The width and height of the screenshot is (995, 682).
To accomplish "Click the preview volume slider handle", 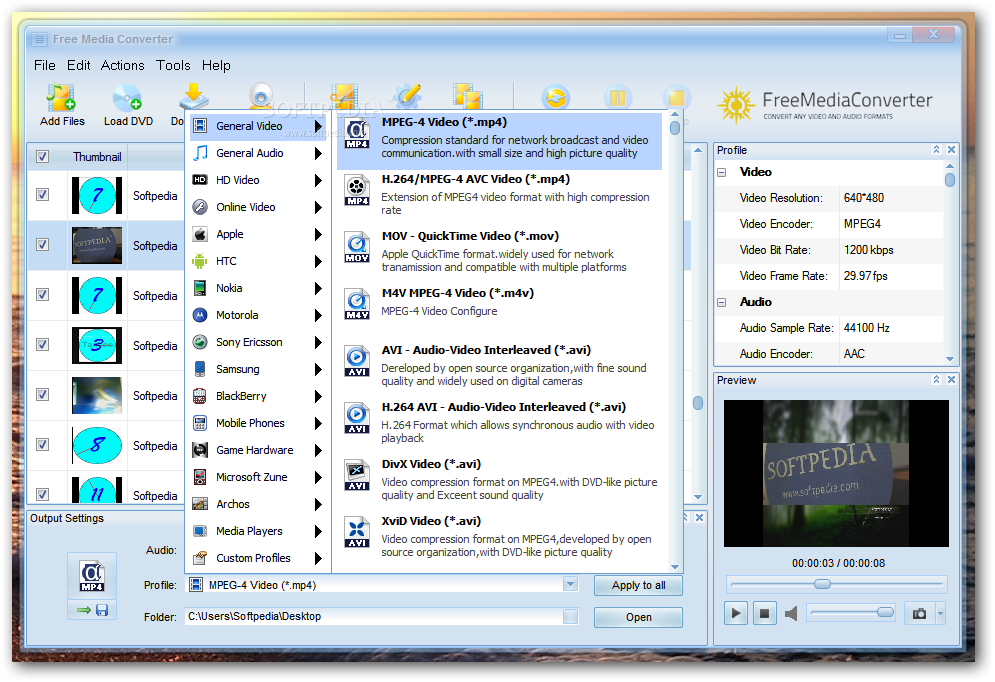I will coord(885,612).
